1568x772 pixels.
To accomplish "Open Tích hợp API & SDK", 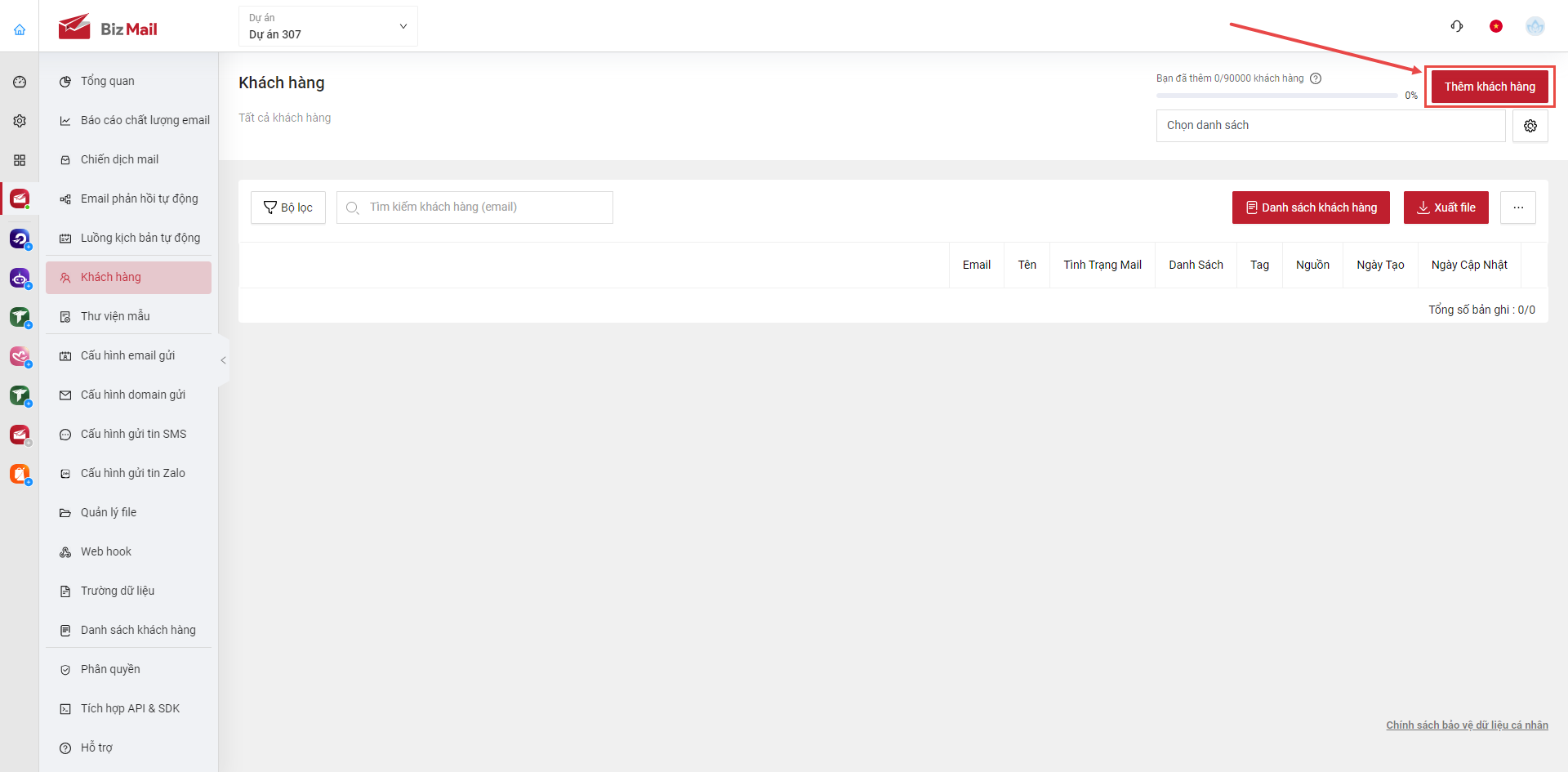I will 129,709.
